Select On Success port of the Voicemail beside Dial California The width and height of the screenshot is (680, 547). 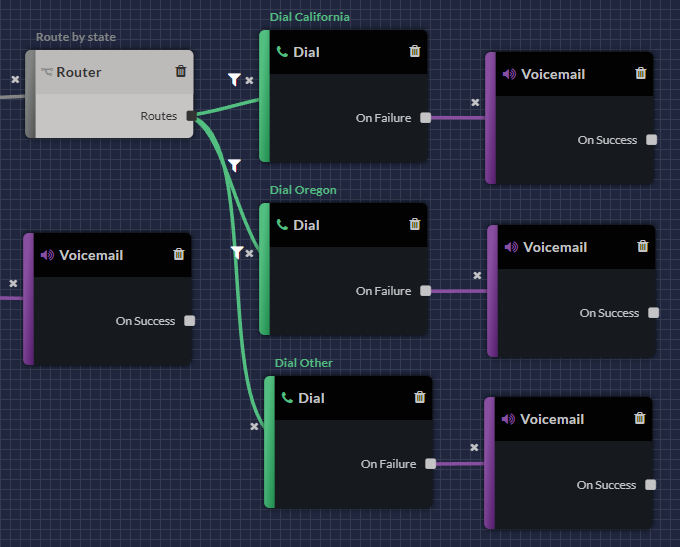[651, 140]
